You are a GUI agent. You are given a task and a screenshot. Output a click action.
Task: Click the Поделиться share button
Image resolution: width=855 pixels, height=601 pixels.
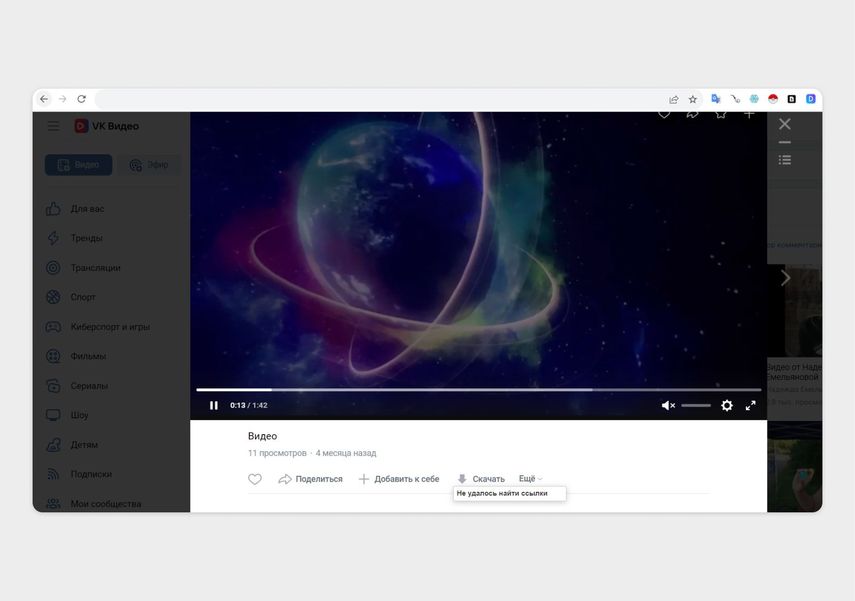point(310,479)
